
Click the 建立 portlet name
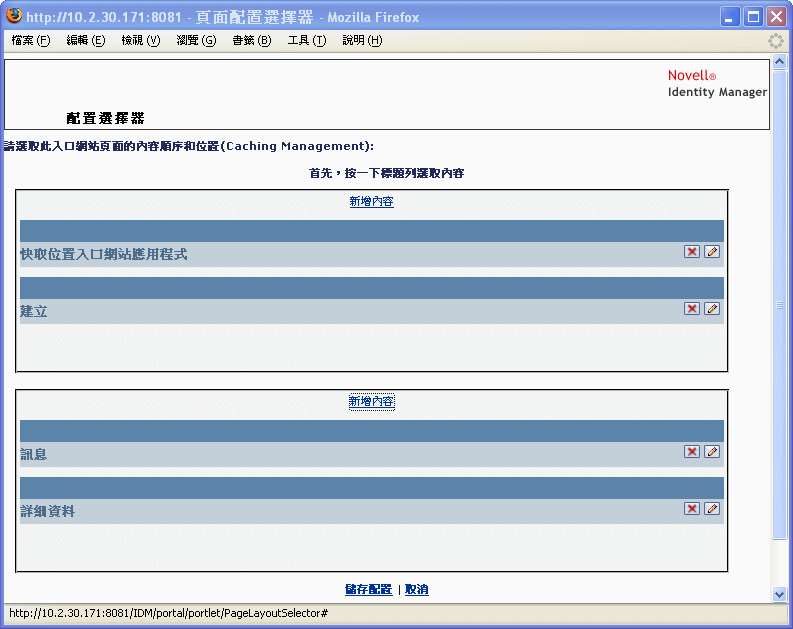click(34, 311)
